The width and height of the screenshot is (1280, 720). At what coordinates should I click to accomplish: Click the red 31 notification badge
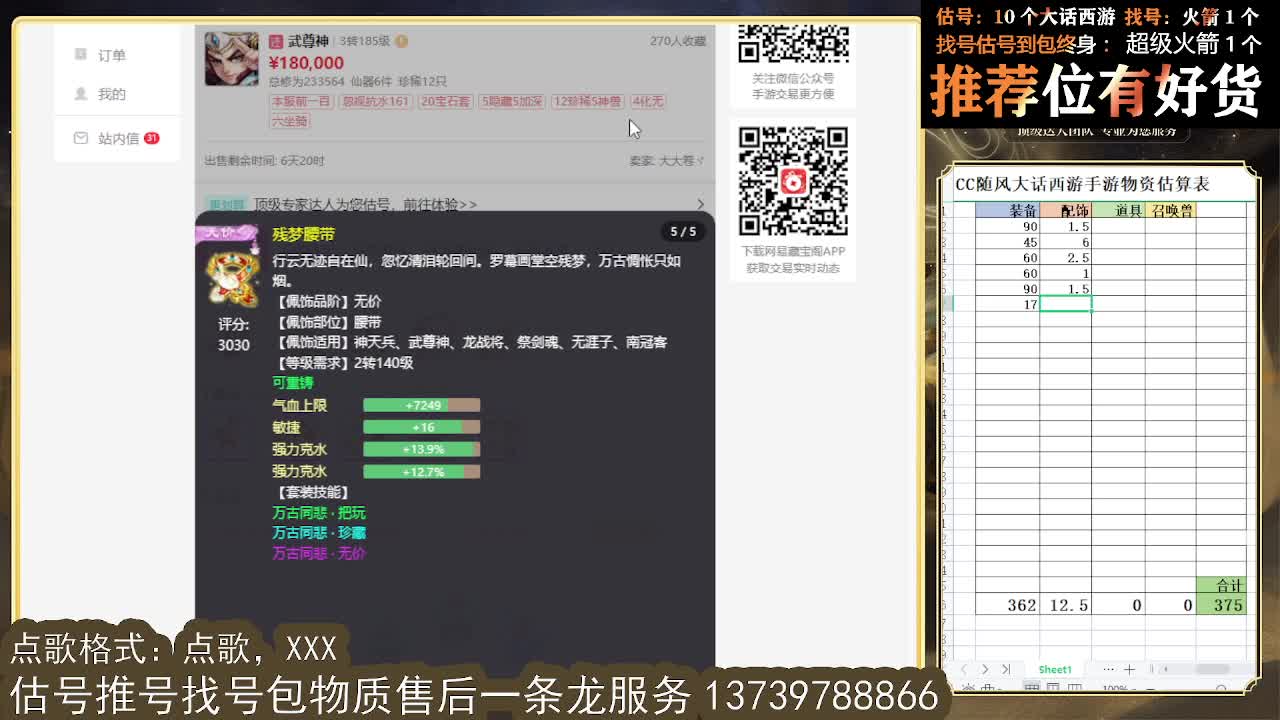(151, 138)
